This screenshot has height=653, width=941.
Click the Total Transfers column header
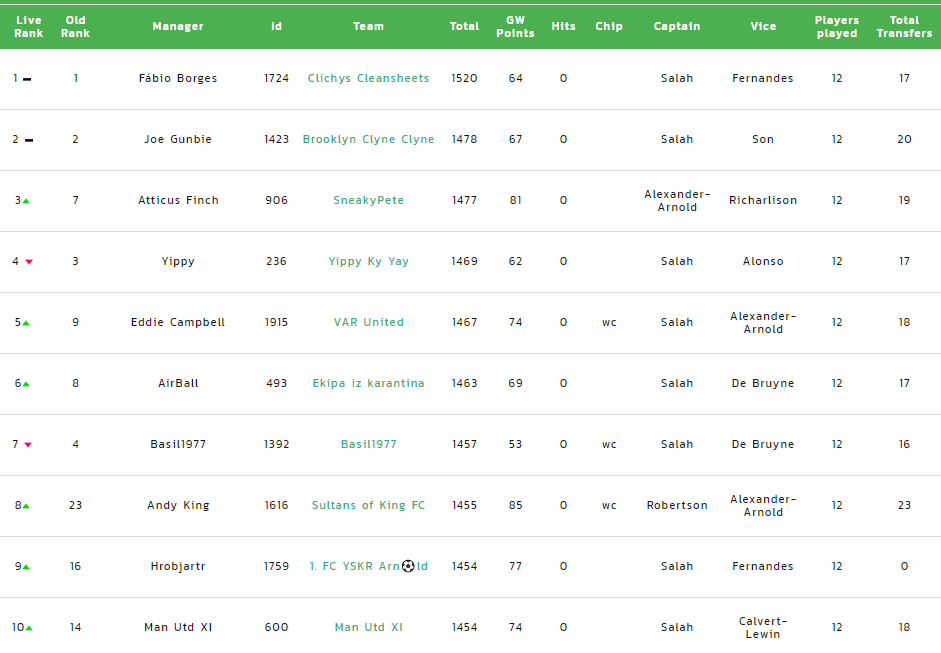pyautogui.click(x=904, y=26)
